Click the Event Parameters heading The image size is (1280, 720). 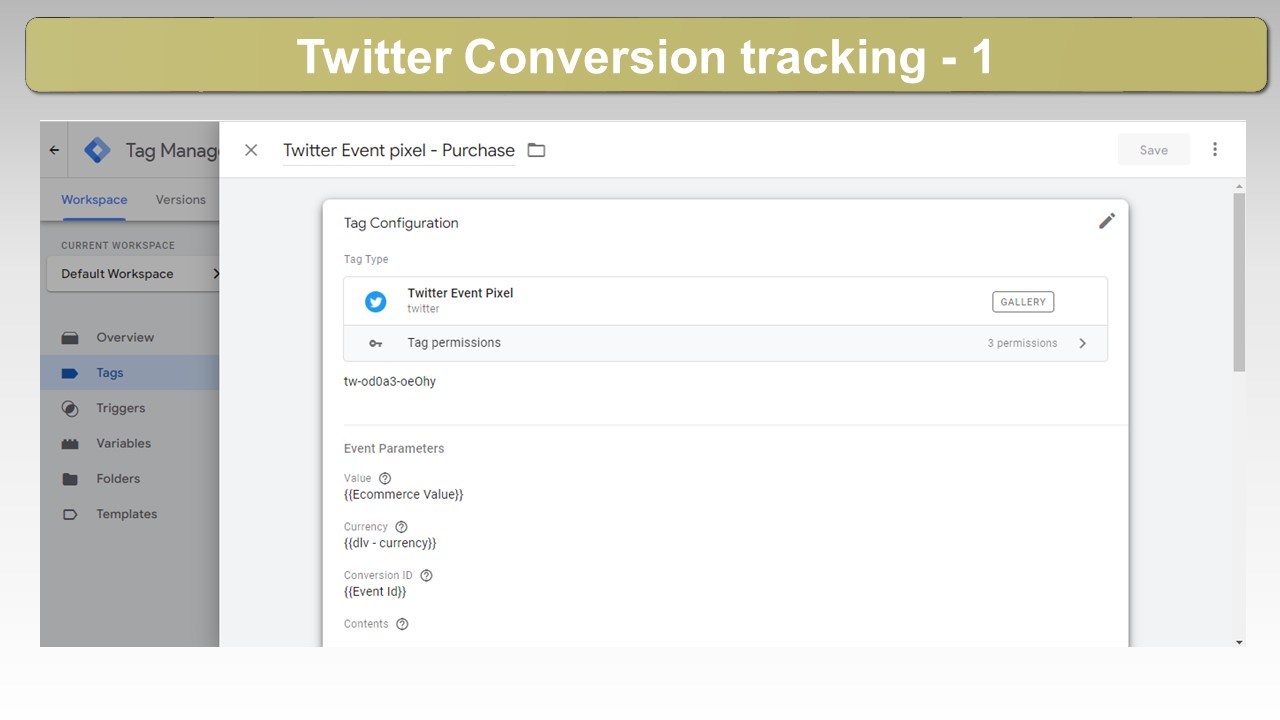click(394, 448)
